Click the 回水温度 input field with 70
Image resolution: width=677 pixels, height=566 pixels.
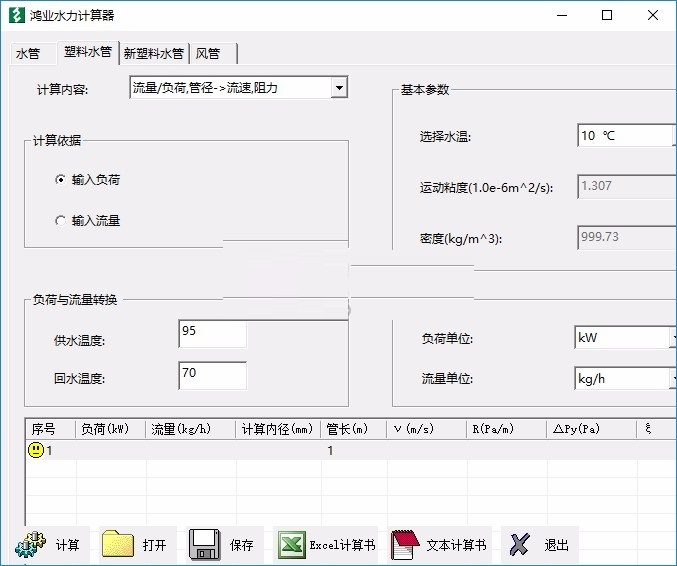tap(212, 375)
